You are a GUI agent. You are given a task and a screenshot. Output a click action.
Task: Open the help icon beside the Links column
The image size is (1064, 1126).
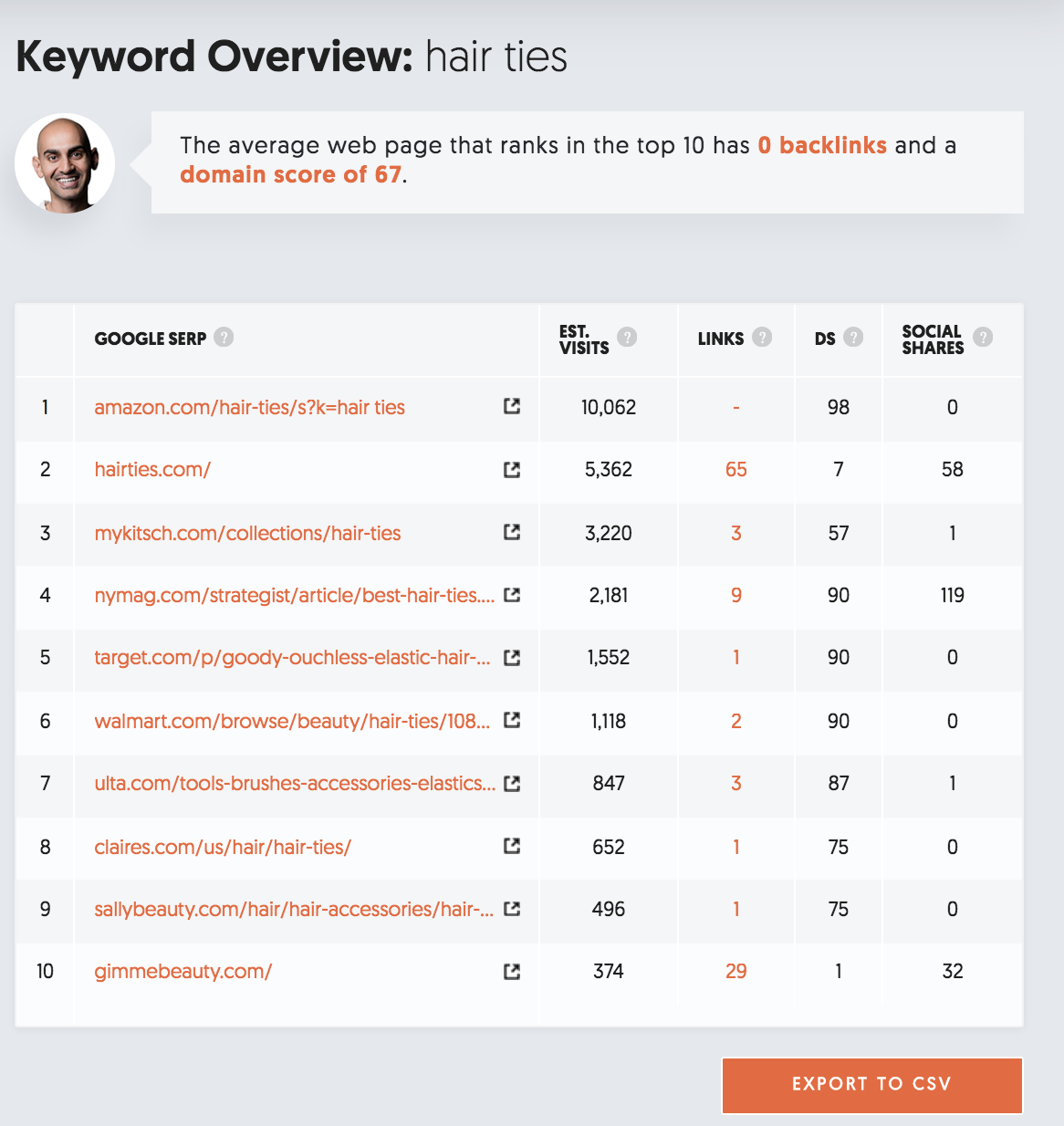[762, 337]
